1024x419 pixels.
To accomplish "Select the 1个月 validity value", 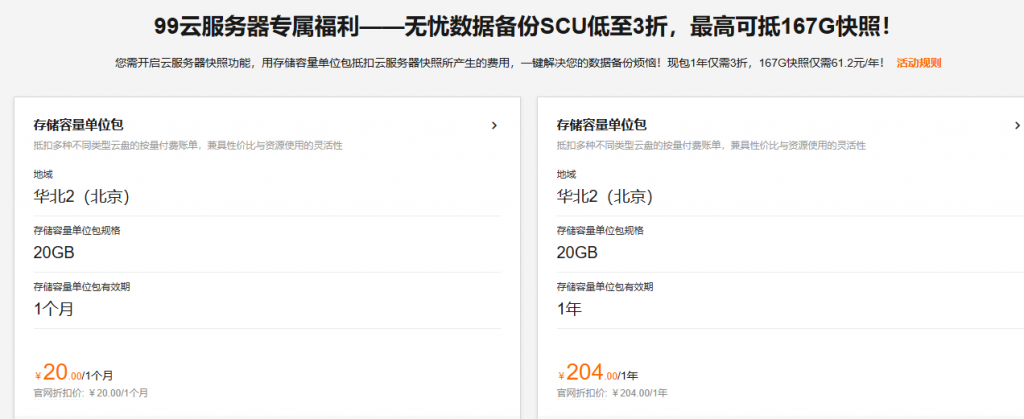I will pyautogui.click(x=54, y=309).
